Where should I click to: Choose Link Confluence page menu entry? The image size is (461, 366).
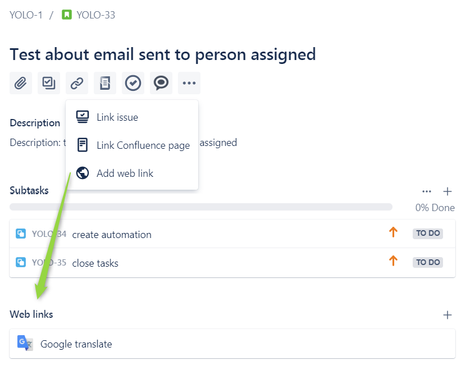pyautogui.click(x=132, y=145)
